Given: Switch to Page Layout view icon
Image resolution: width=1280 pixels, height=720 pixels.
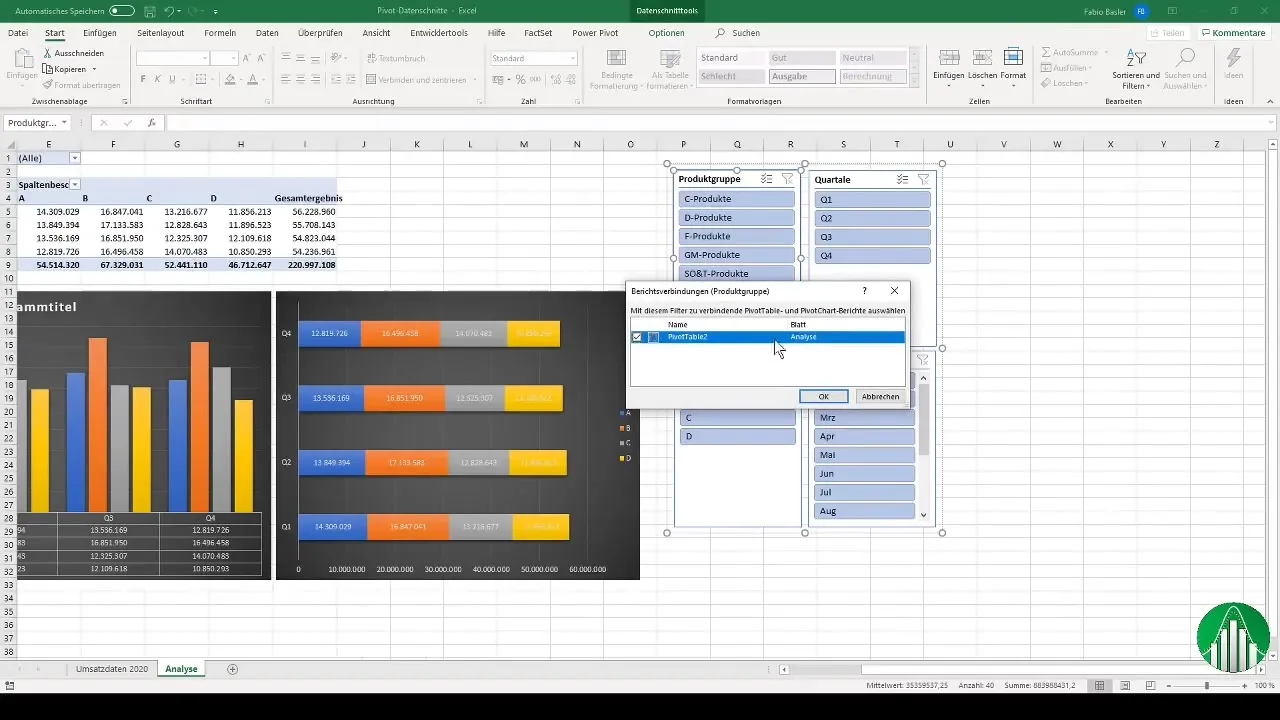Looking at the screenshot, I should [1126, 686].
